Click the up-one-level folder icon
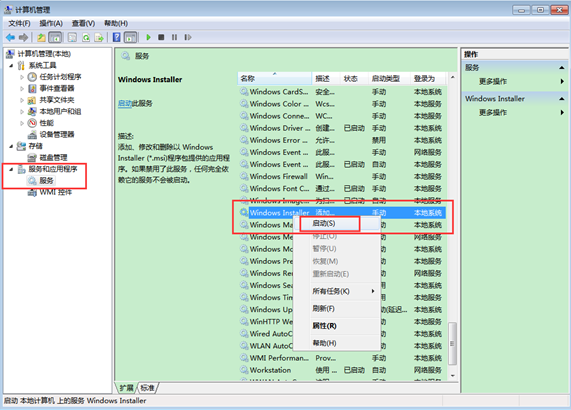The width and height of the screenshot is (571, 410). click(42, 37)
